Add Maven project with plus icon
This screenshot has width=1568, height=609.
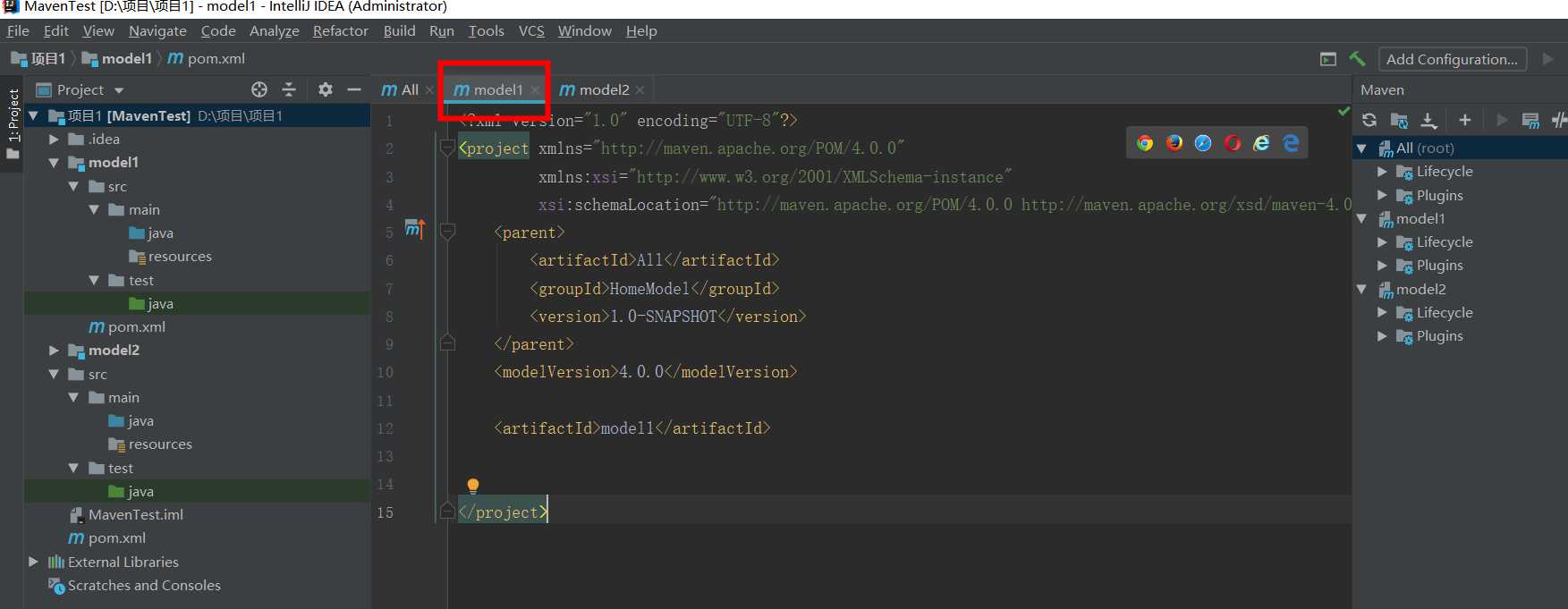click(x=1465, y=120)
